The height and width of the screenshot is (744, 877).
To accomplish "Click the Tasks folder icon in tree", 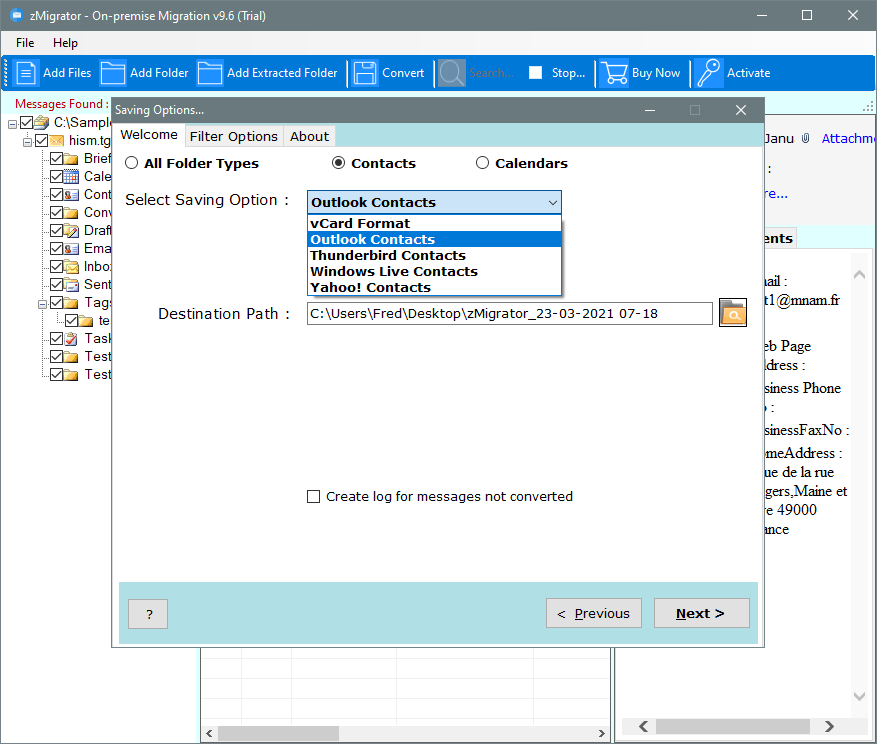I will click(71, 338).
